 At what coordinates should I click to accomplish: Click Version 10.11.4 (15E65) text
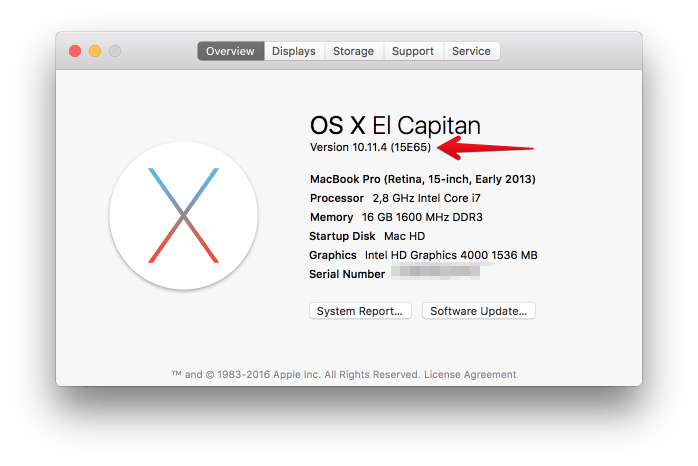click(x=370, y=147)
